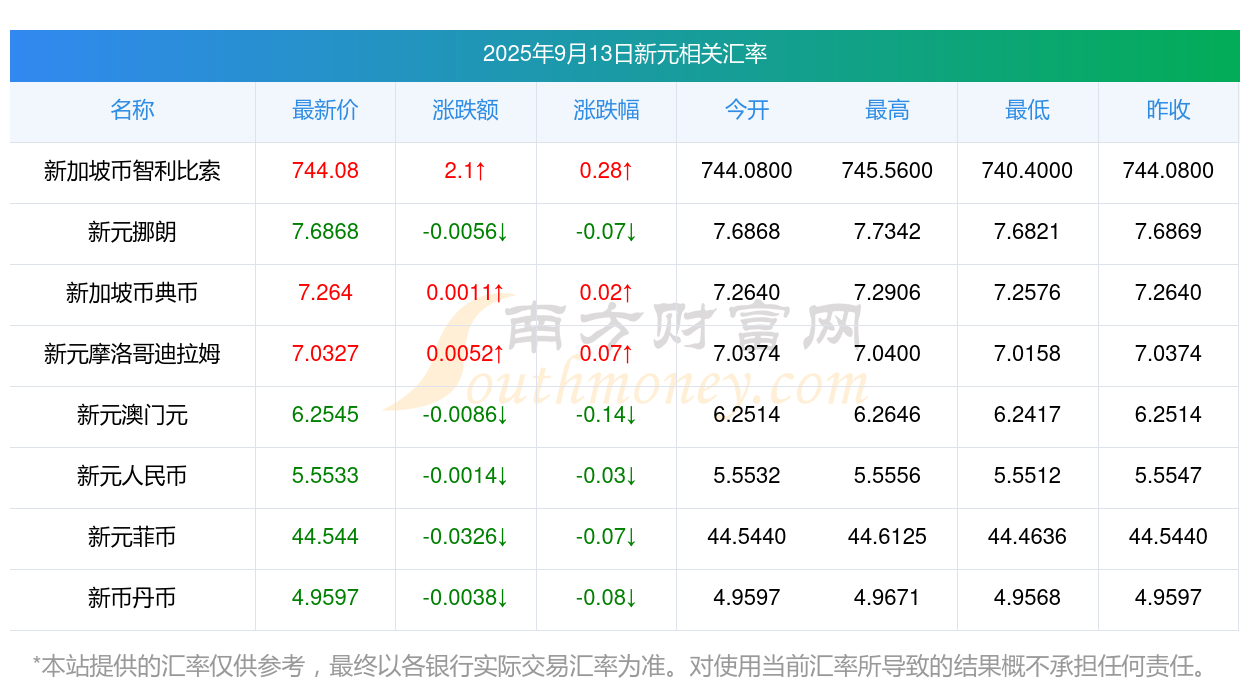Select latest price 7.6868 in 新元挪朗 row
The width and height of the screenshot is (1250, 698).
click(x=325, y=232)
